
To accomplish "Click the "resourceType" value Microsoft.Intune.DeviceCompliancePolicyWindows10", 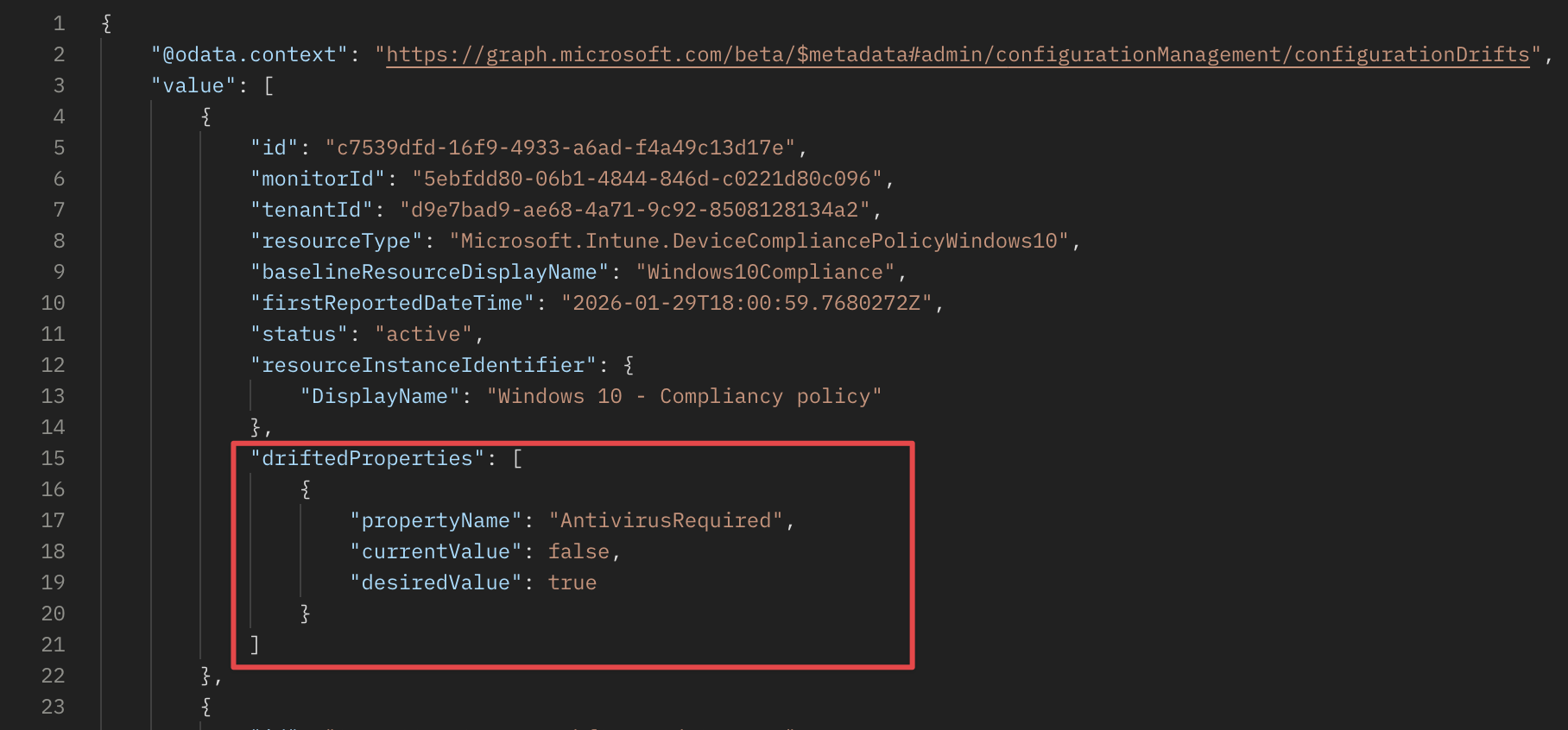I will 759,241.
